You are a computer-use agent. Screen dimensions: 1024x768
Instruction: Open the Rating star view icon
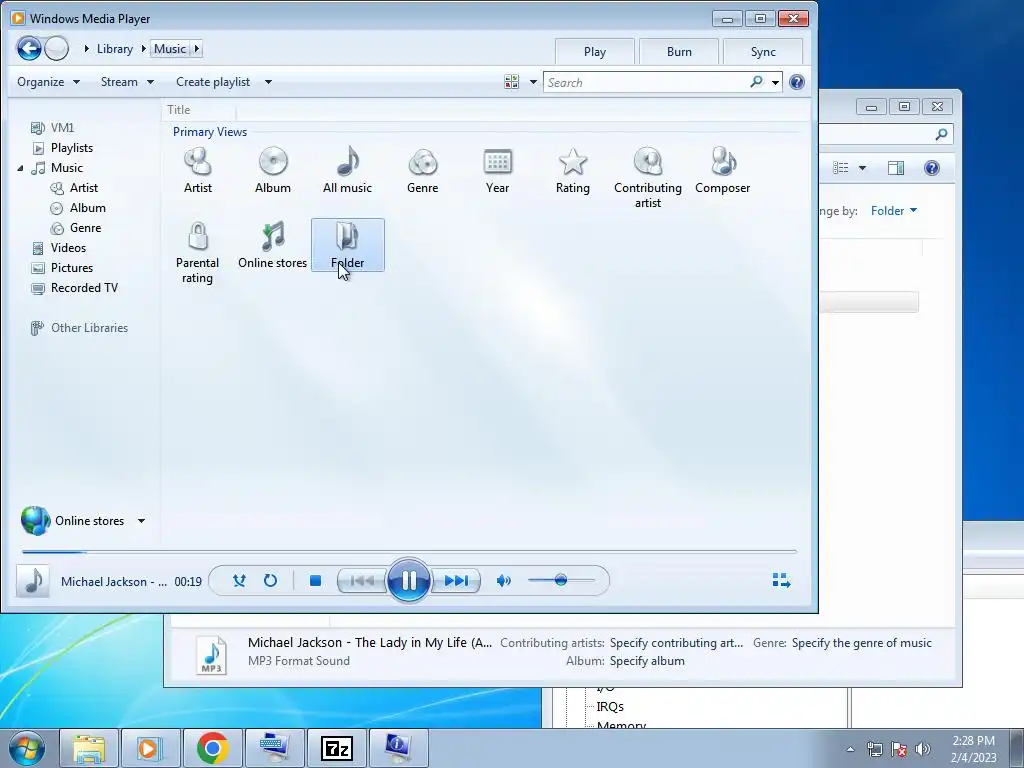[x=573, y=170]
